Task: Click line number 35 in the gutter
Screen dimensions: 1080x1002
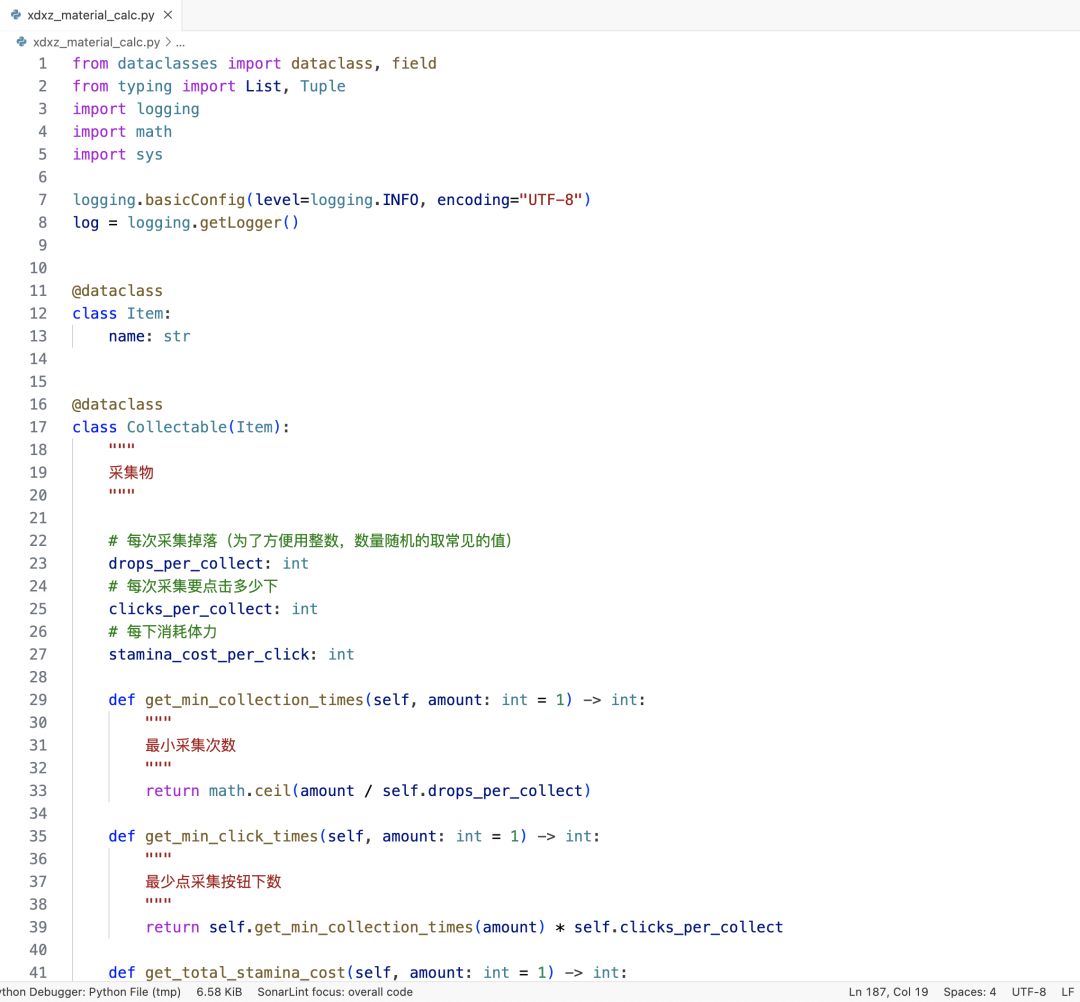Action: point(39,836)
